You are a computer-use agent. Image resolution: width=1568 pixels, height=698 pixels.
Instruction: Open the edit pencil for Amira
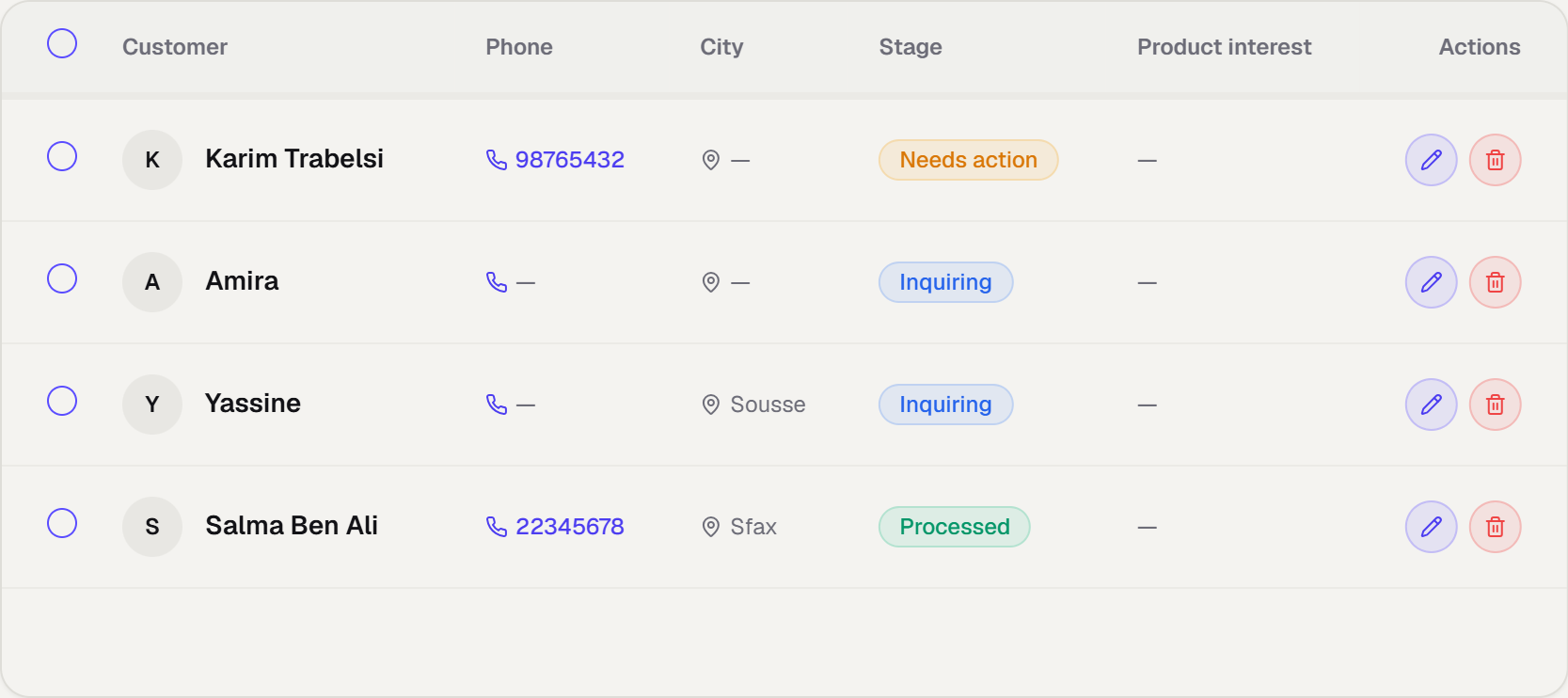[x=1431, y=282]
